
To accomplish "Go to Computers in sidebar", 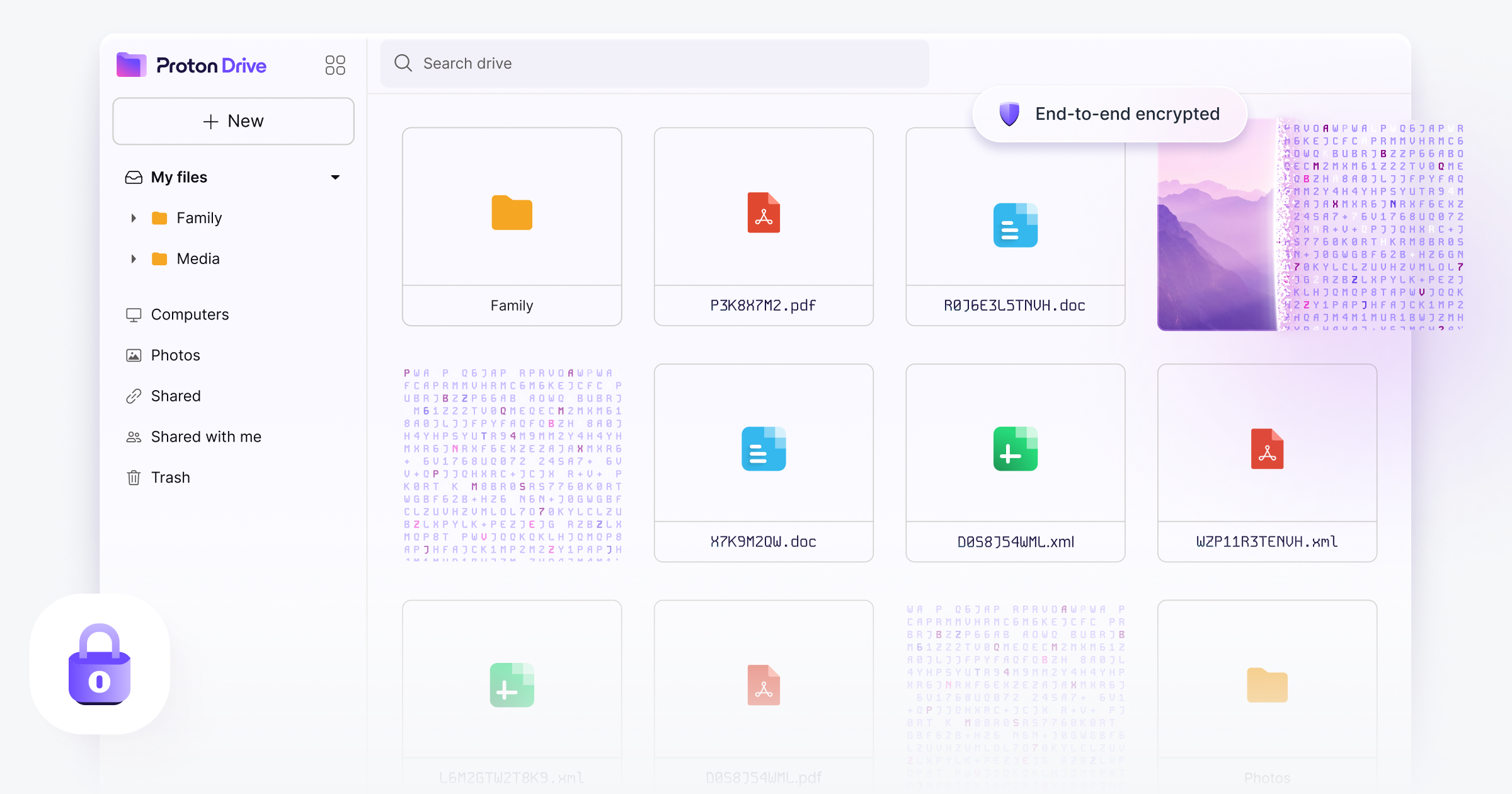I will [x=190, y=314].
